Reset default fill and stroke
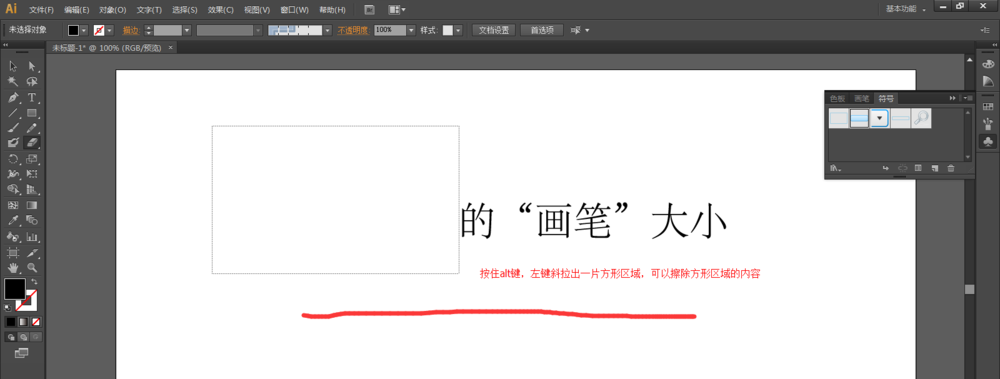 pos(8,307)
